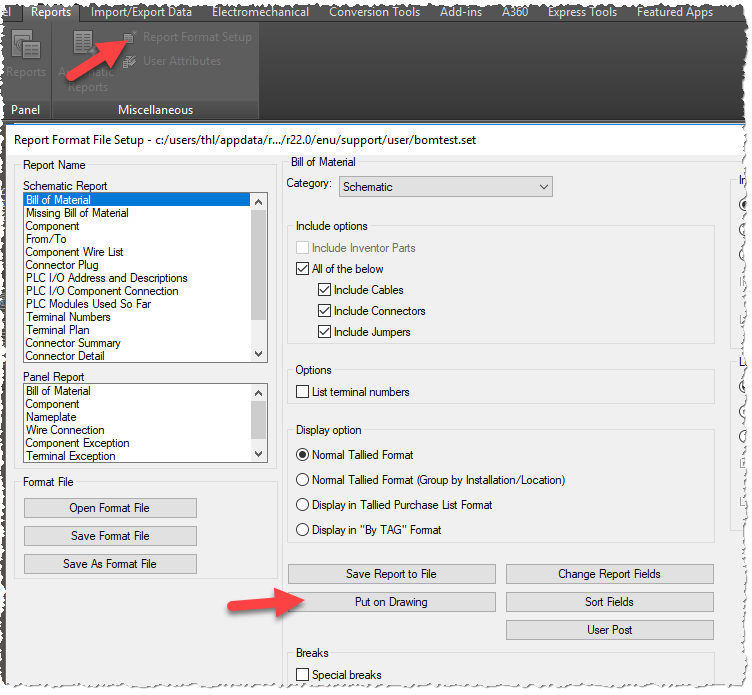Open the Featured Apps tab

pyautogui.click(x=675, y=12)
